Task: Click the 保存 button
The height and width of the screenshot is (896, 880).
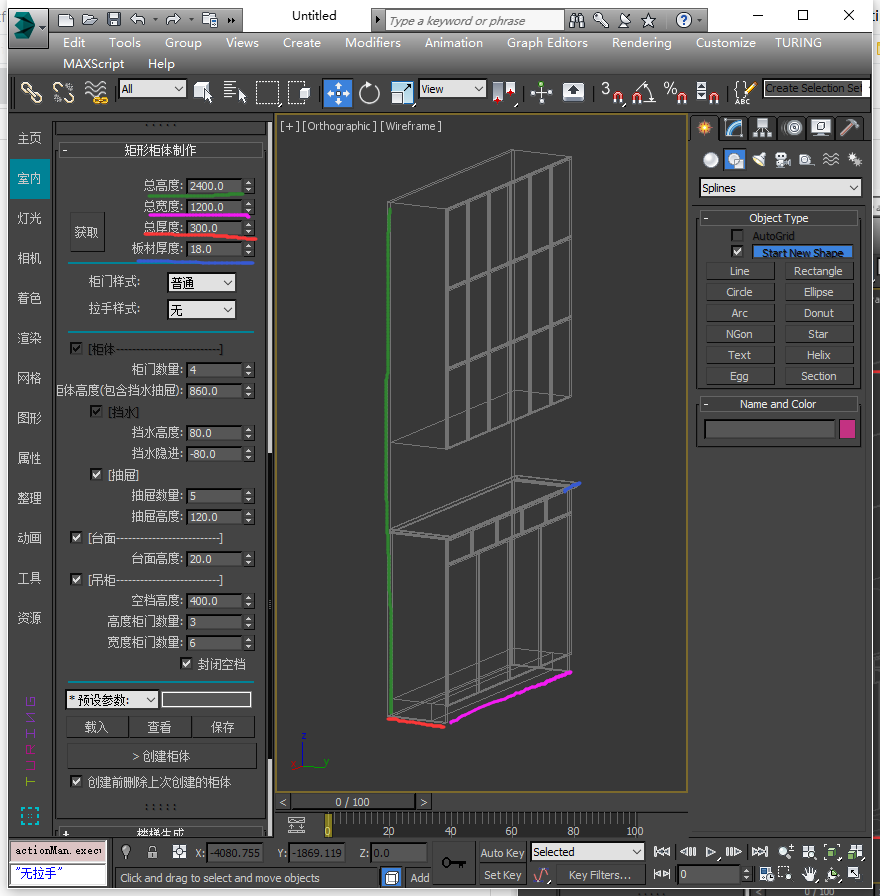Action: point(223,727)
